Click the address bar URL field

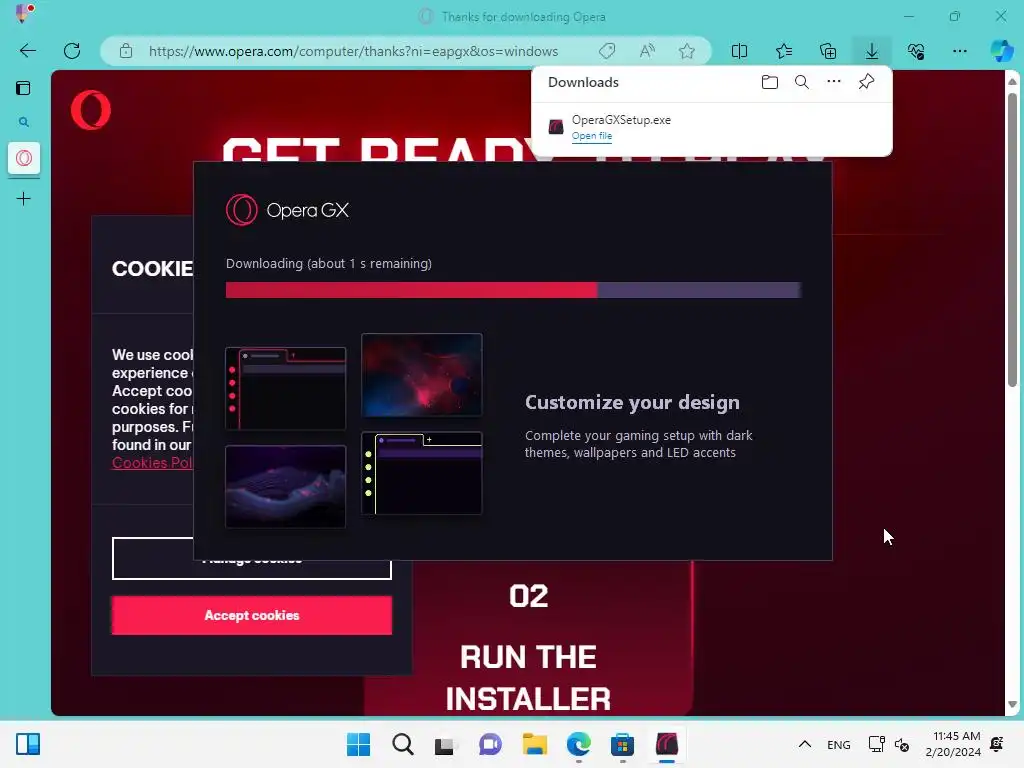tap(353, 51)
